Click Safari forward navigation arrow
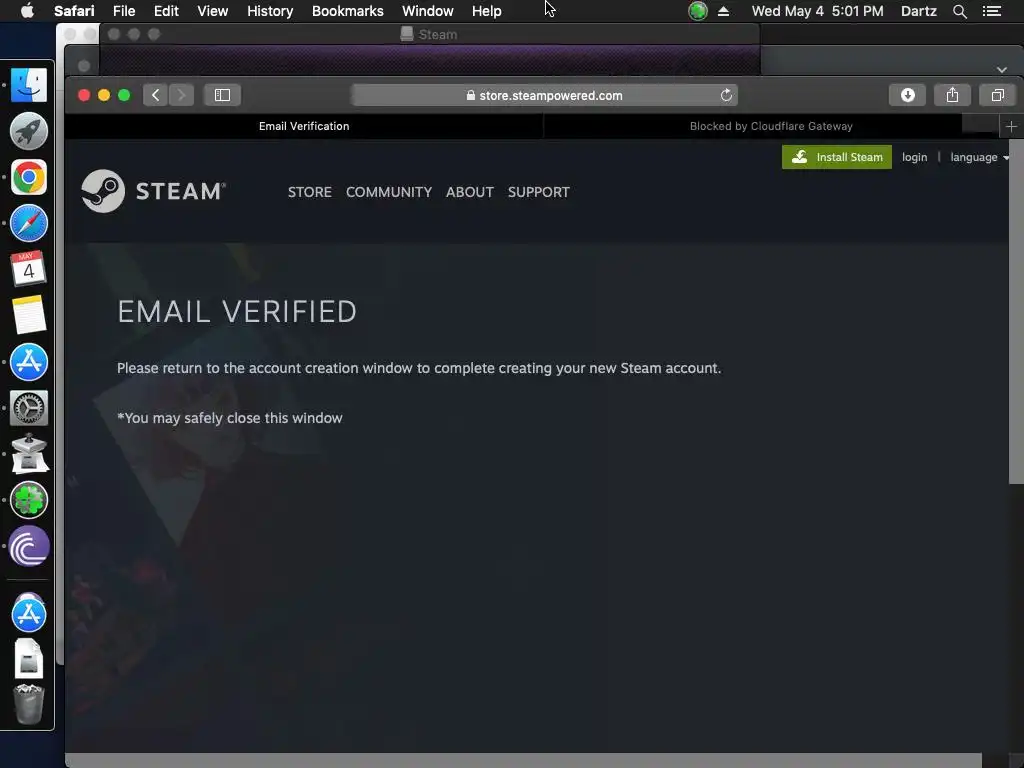 182,95
